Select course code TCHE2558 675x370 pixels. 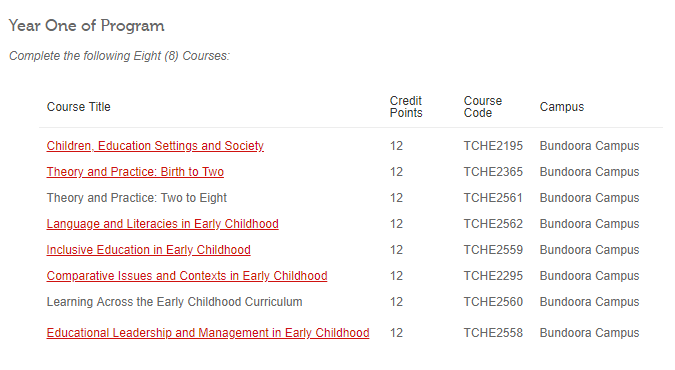[x=493, y=333]
